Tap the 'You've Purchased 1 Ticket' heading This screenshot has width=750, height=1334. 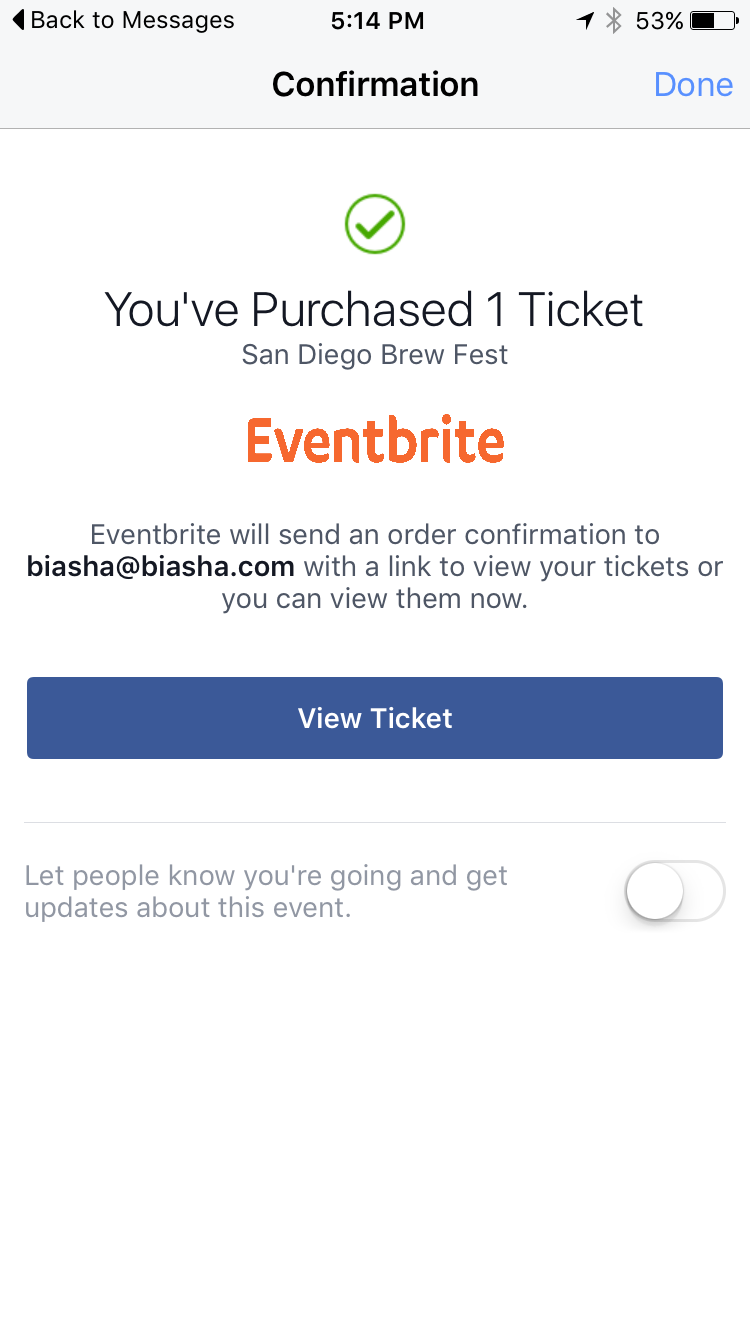tap(374, 310)
